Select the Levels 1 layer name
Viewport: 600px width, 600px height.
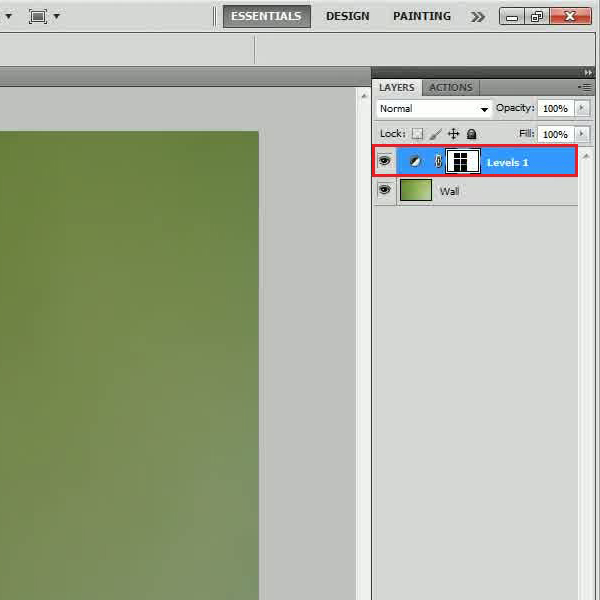(507, 163)
